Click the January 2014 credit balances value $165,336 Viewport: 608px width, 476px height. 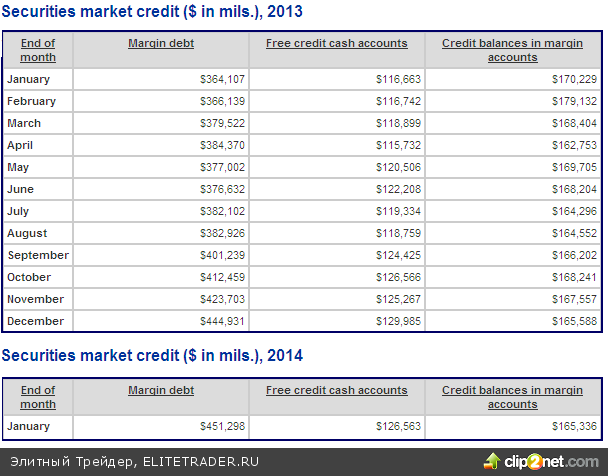pyautogui.click(x=574, y=427)
